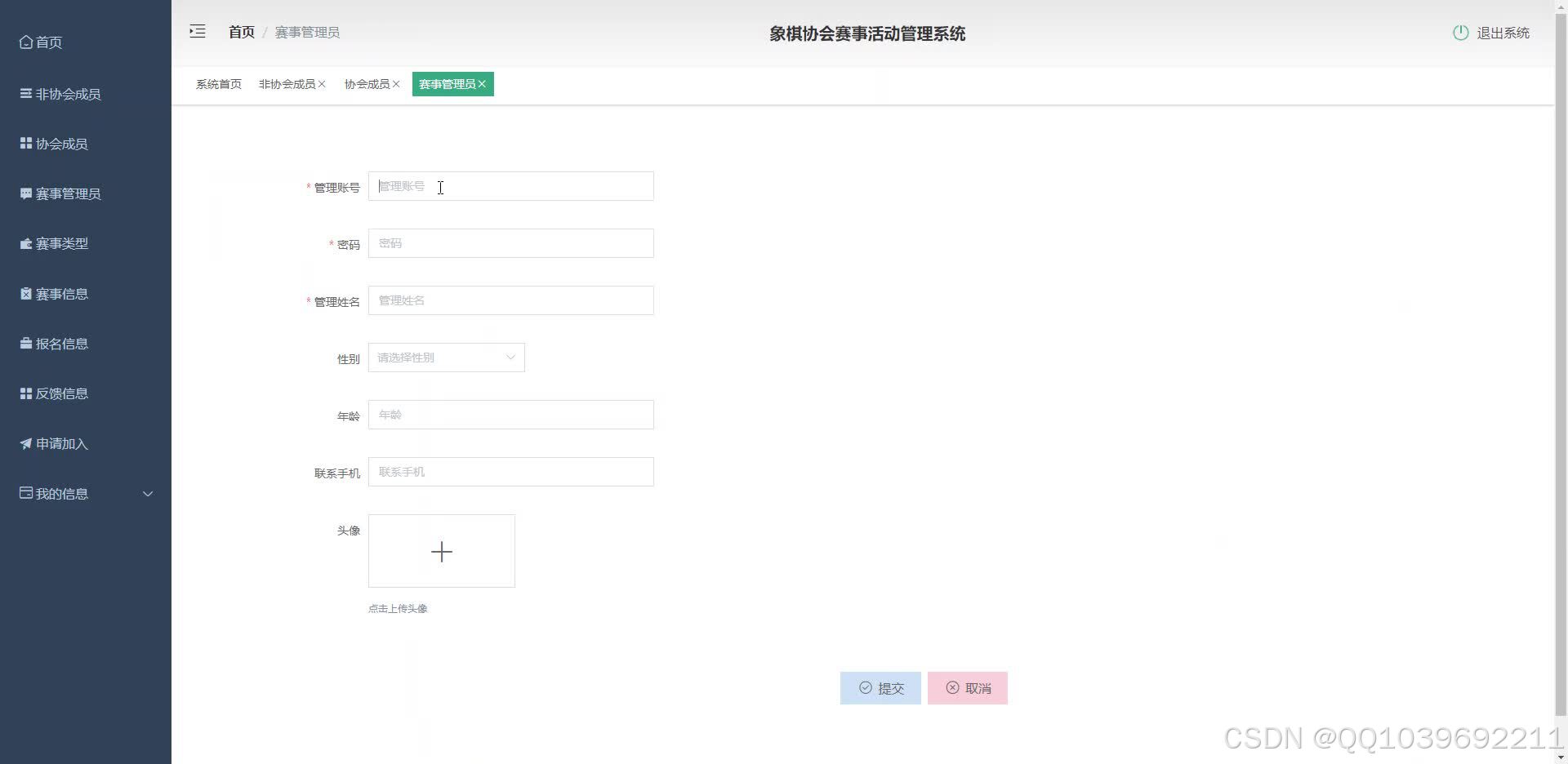Click the 点击上传头像 hint text
The image size is (1568, 764).
tap(398, 608)
